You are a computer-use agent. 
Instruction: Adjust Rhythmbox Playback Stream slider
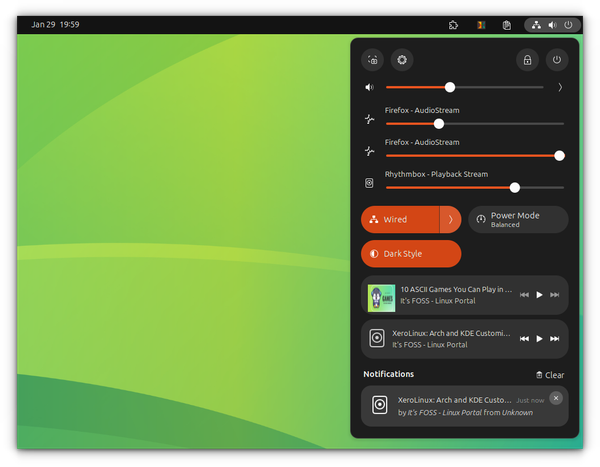[x=475, y=188]
